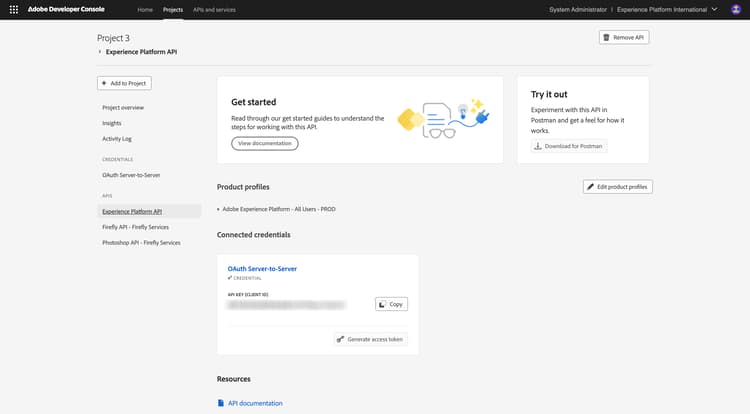Viewport: 750px width, 414px height.
Task: Click Experience Platform International organization name
Action: click(662, 10)
